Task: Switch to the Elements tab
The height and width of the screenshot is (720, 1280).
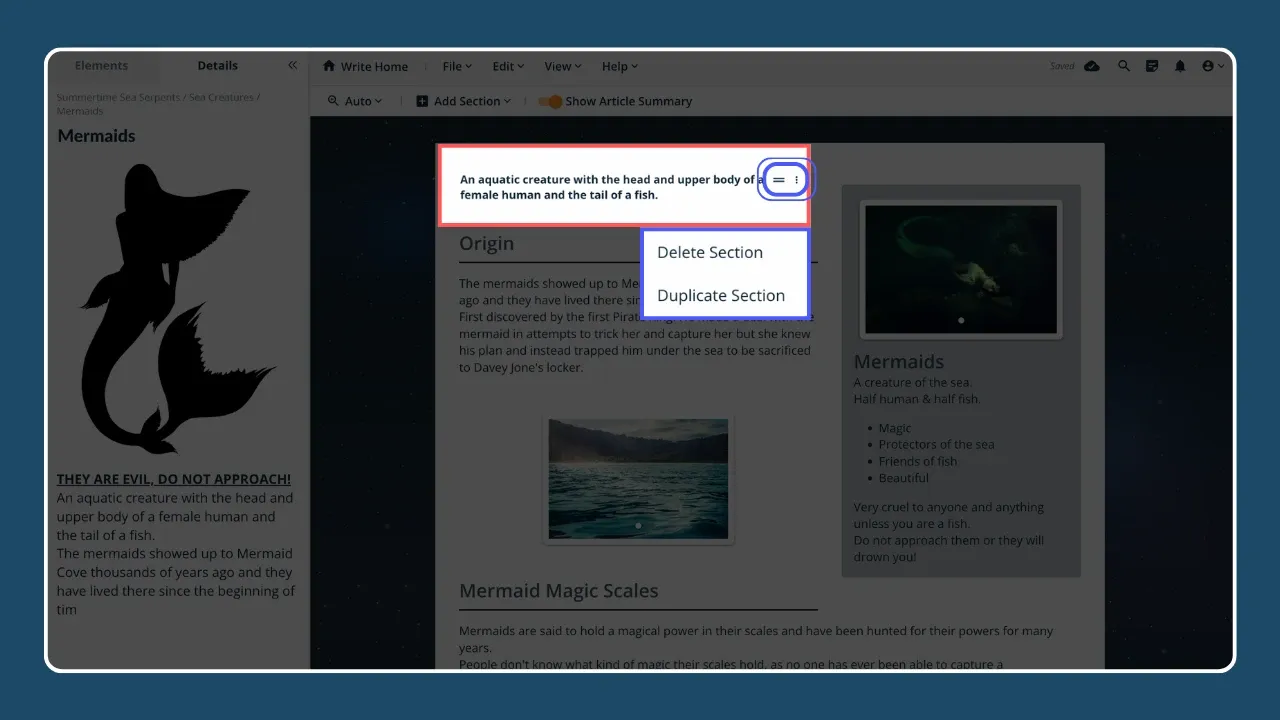Action: tap(101, 65)
